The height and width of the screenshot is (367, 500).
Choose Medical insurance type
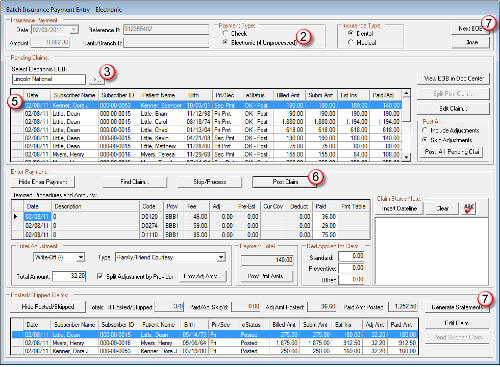pos(350,42)
